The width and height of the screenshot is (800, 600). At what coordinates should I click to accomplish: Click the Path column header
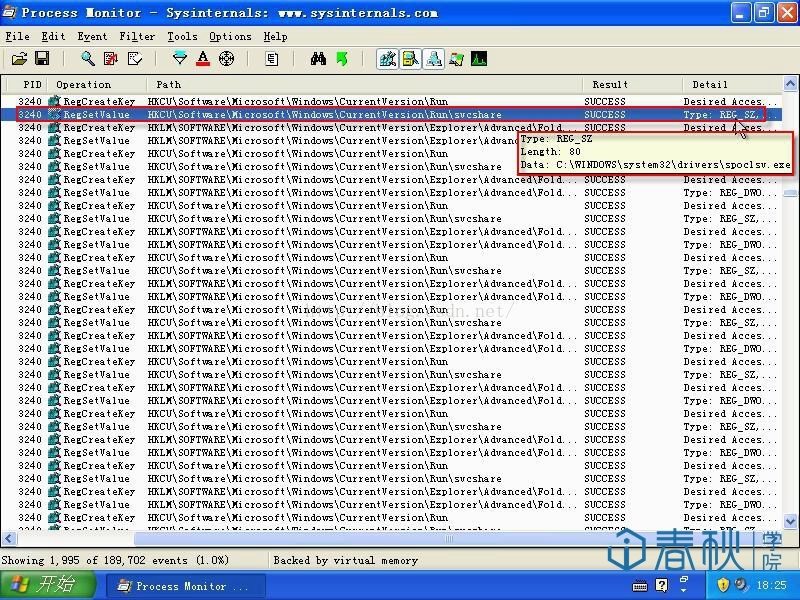coord(364,84)
